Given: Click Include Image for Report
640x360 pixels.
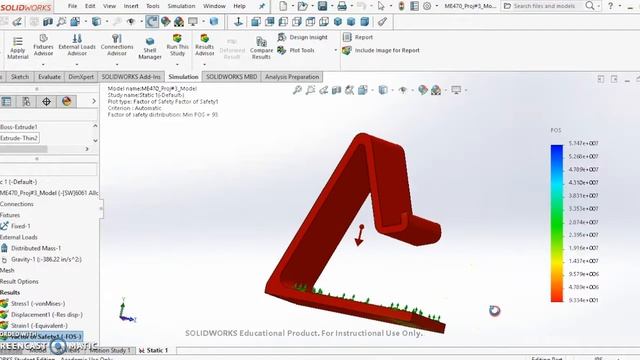Looking at the screenshot, I should click(381, 50).
